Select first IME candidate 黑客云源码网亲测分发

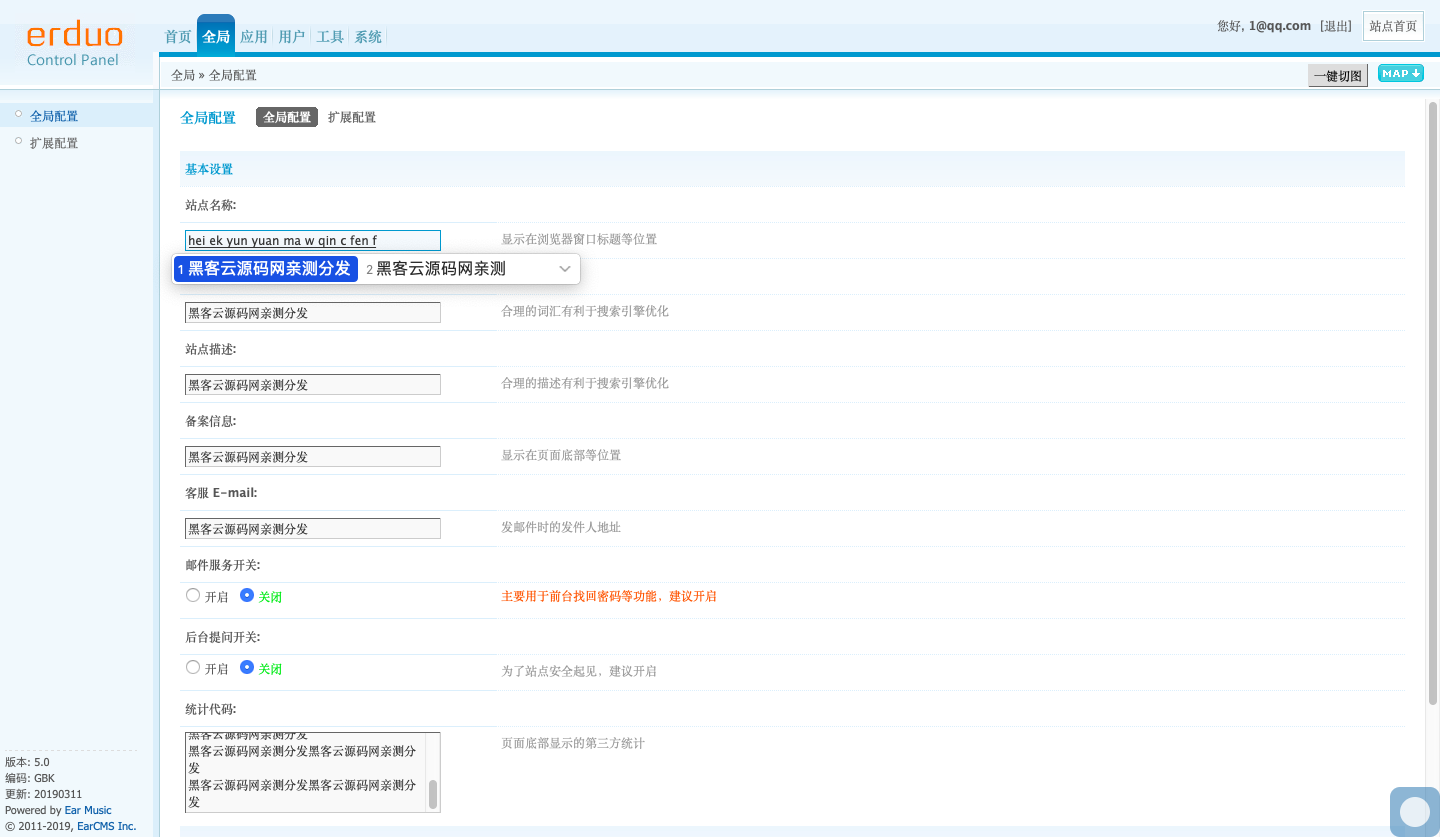coord(266,269)
